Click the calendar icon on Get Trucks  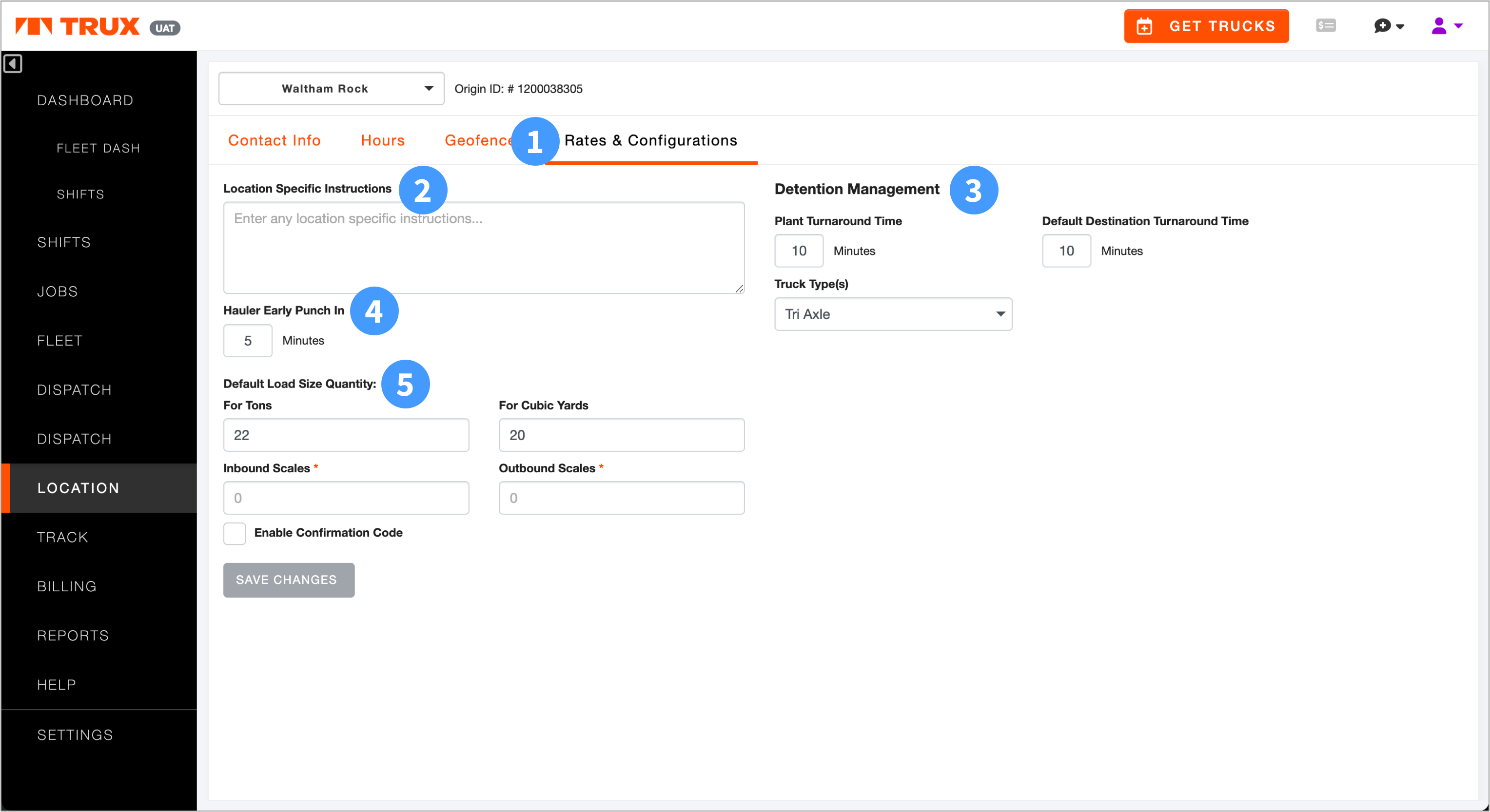click(x=1144, y=27)
